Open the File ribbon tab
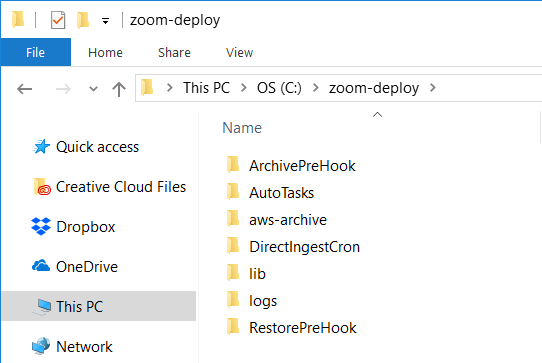Viewport: 542px width, 363px height. click(36, 53)
